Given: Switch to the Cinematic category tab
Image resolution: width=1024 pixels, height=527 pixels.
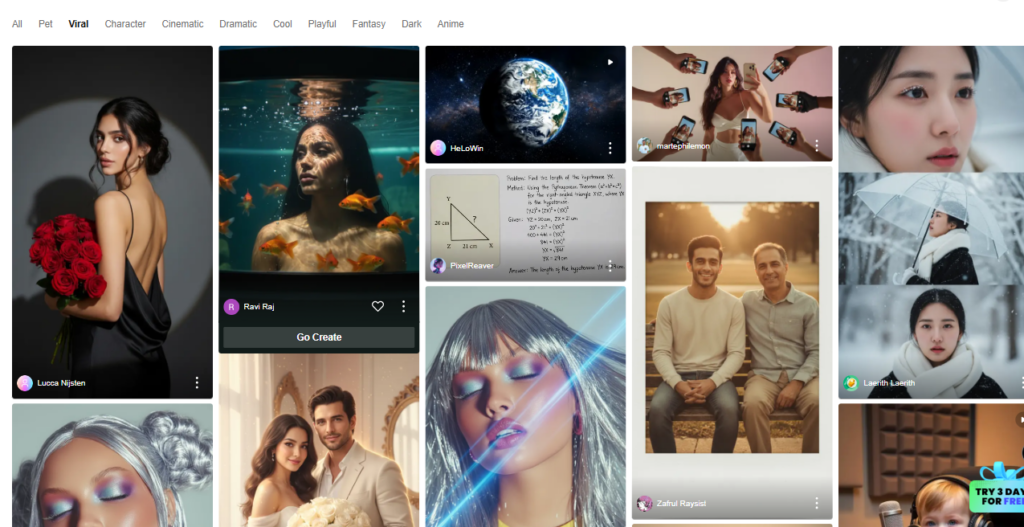Looking at the screenshot, I should click(x=183, y=24).
